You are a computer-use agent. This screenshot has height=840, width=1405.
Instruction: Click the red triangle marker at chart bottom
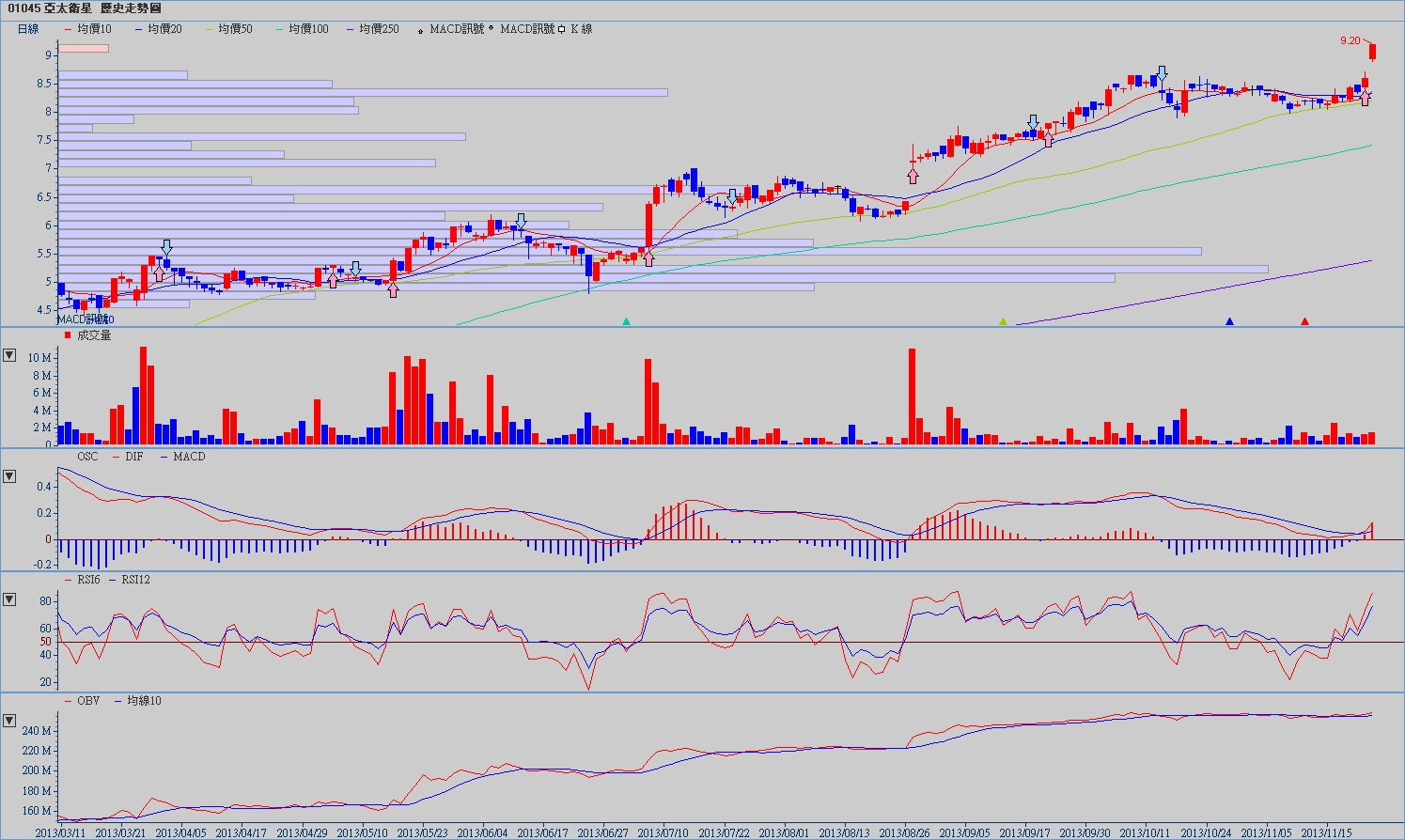pos(1304,321)
